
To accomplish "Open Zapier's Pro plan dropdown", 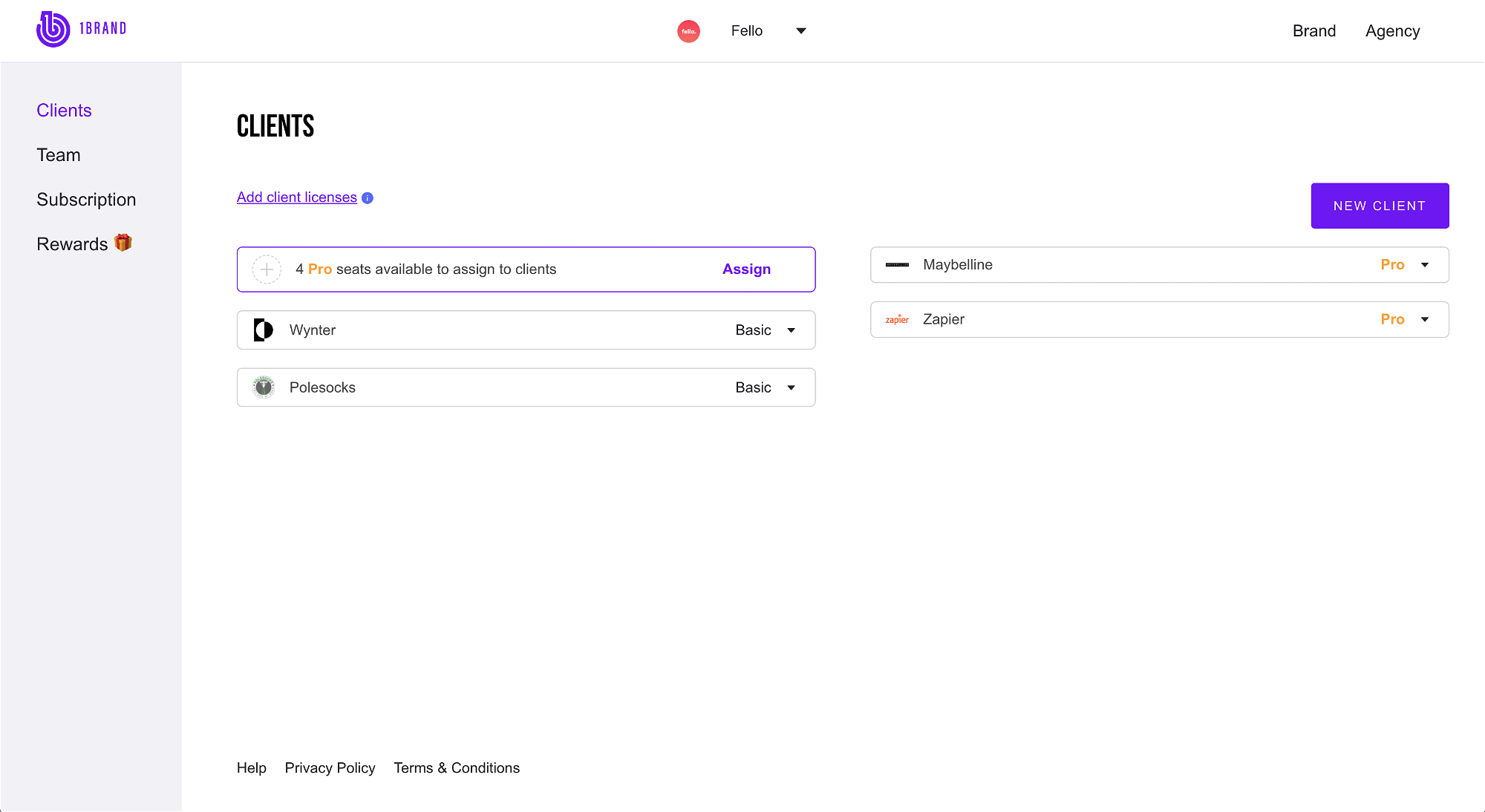I will [x=1425, y=319].
